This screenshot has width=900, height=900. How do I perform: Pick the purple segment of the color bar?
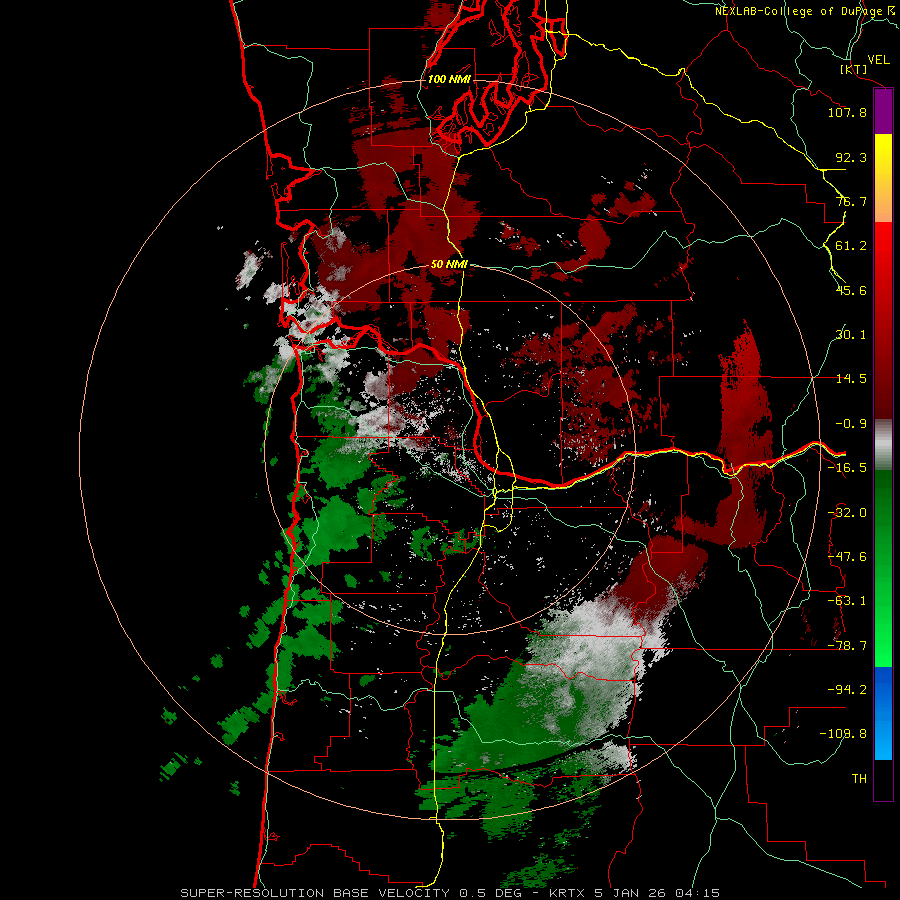883,111
